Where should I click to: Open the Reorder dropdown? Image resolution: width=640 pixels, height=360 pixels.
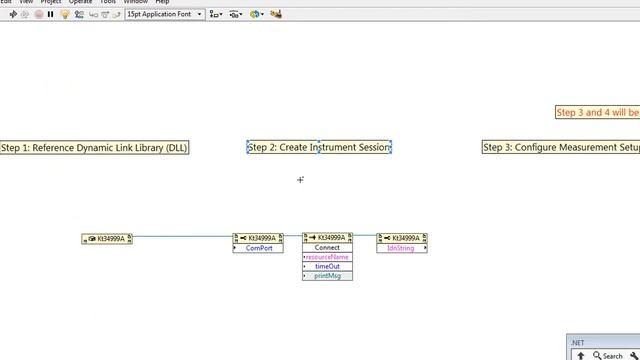[257, 14]
